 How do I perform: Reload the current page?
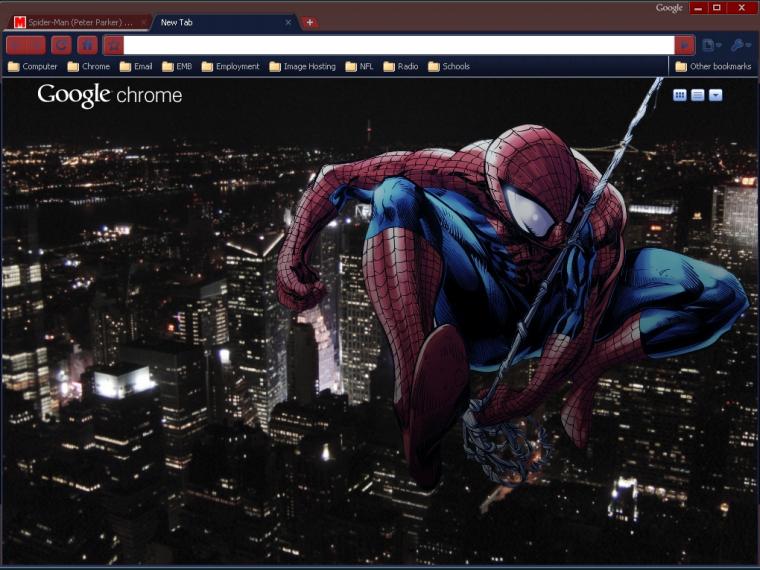(62, 46)
